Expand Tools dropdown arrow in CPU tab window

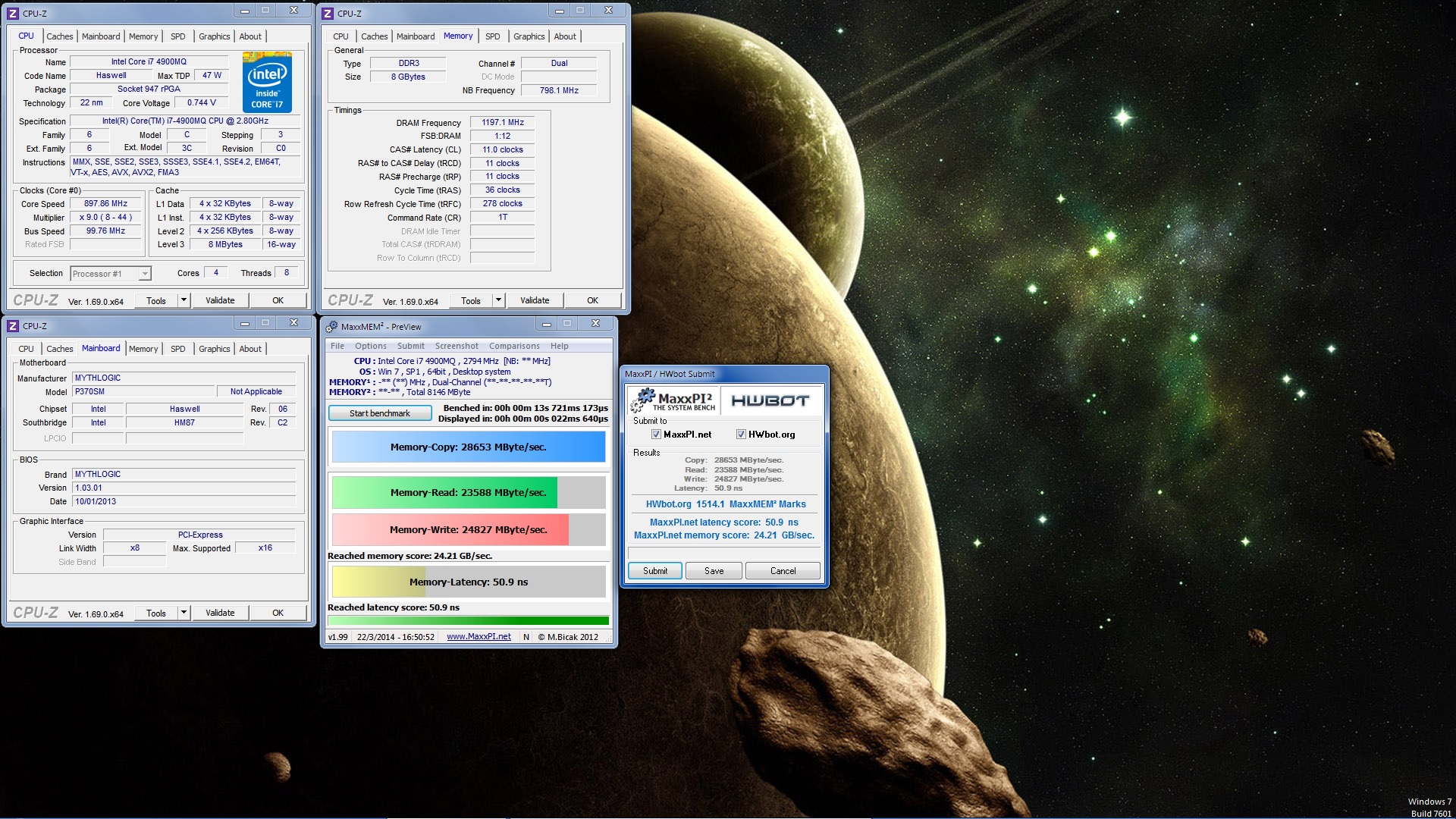184,300
